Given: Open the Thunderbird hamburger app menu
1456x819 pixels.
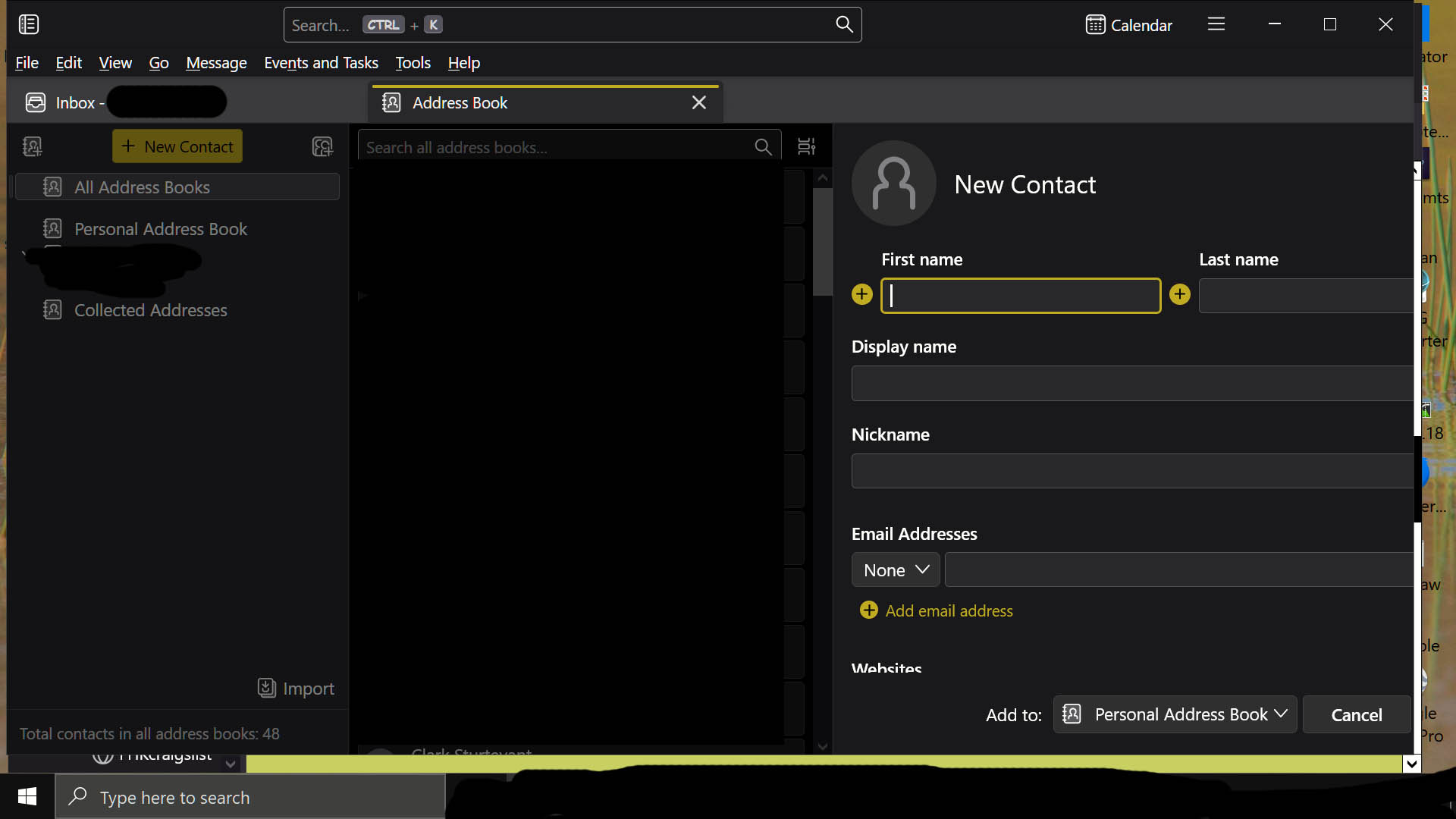Looking at the screenshot, I should [x=1216, y=24].
